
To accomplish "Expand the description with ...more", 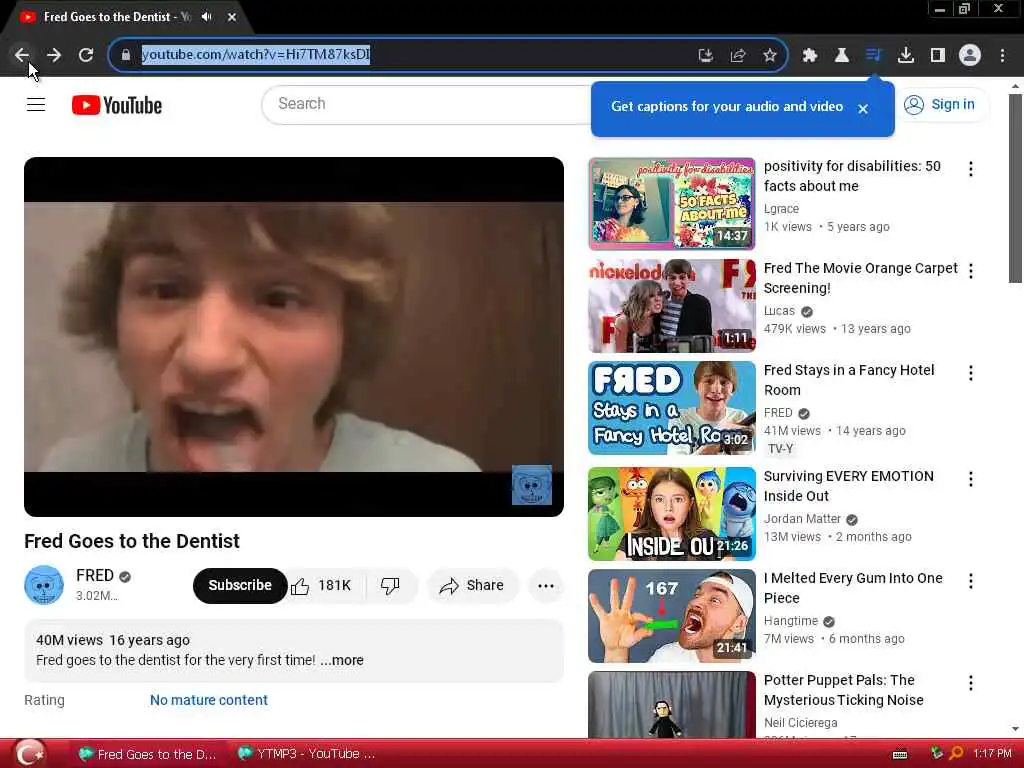I will (342, 660).
